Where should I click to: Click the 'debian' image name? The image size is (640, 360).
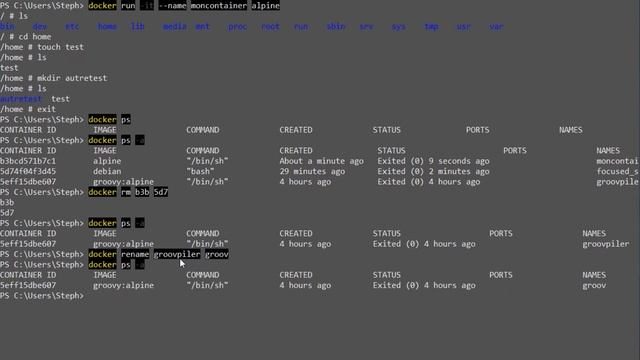tap(107, 171)
